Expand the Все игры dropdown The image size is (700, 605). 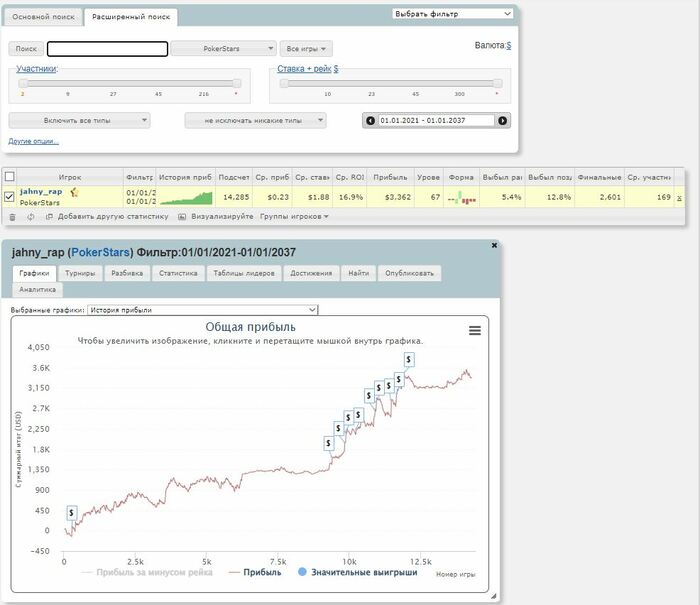click(x=306, y=49)
